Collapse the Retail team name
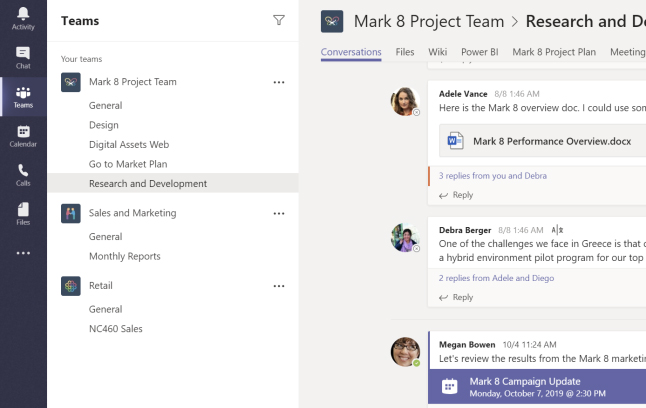 (101, 286)
